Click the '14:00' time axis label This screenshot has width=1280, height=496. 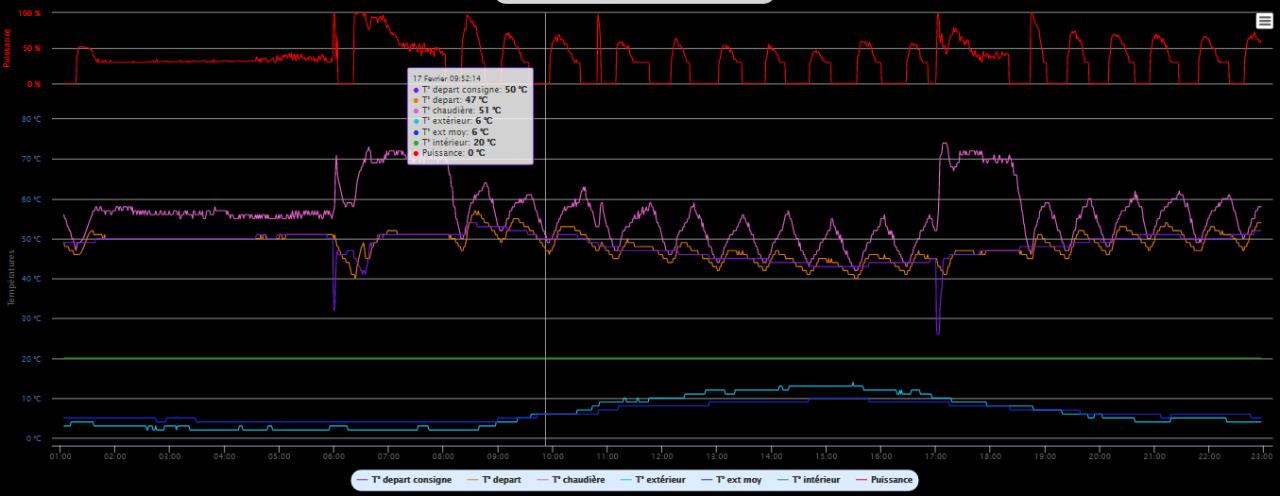pos(770,456)
